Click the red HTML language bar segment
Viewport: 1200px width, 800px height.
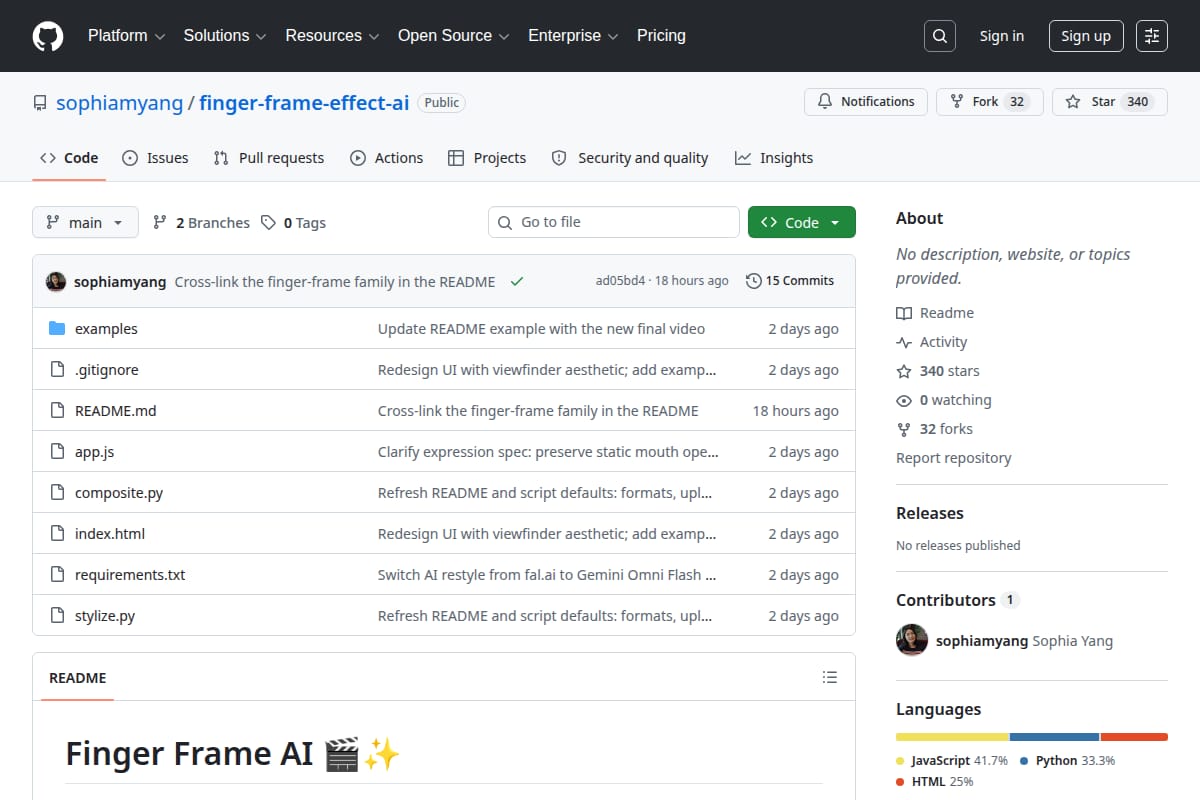click(x=1134, y=737)
